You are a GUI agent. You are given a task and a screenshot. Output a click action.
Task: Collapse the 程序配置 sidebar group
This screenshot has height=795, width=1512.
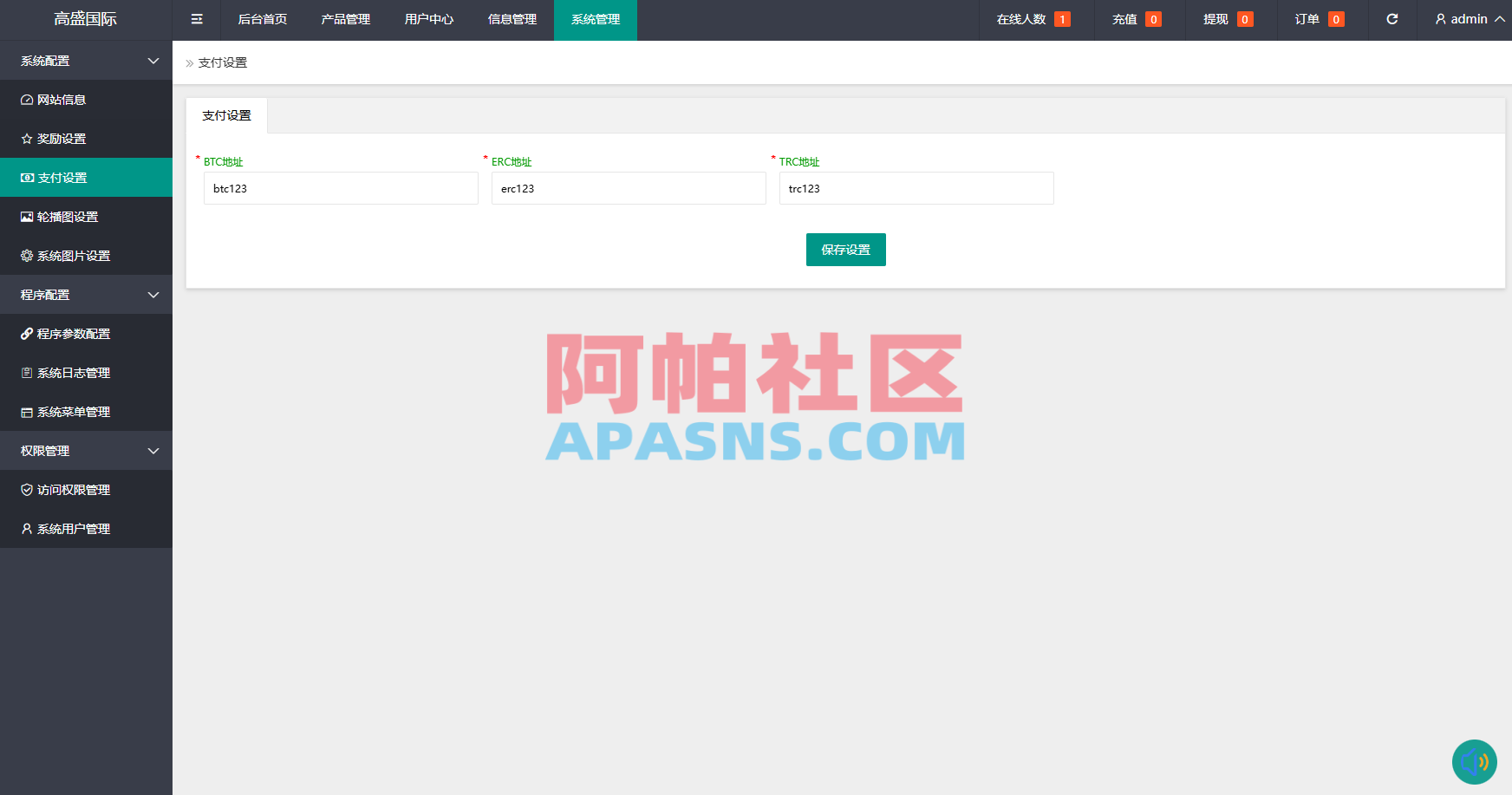(86, 295)
